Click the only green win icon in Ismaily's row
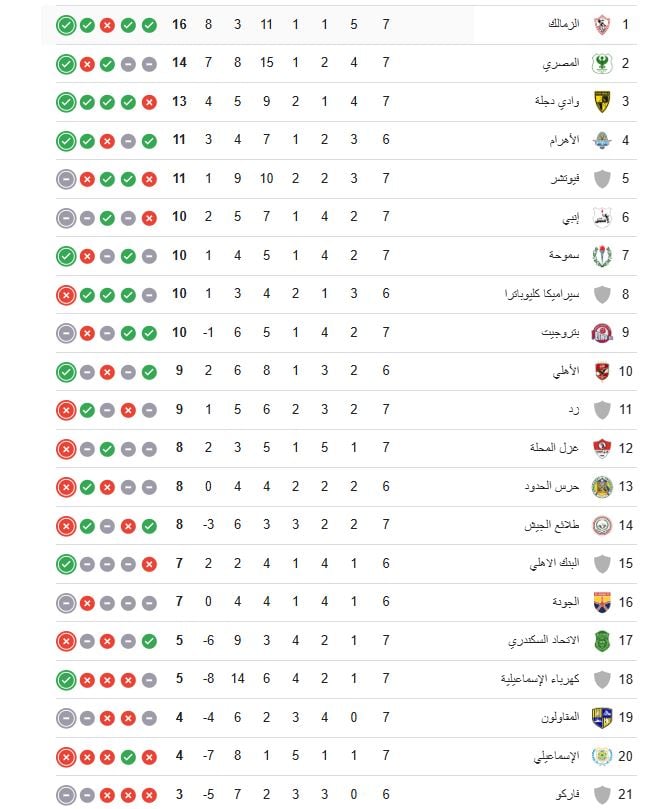 click(x=128, y=757)
